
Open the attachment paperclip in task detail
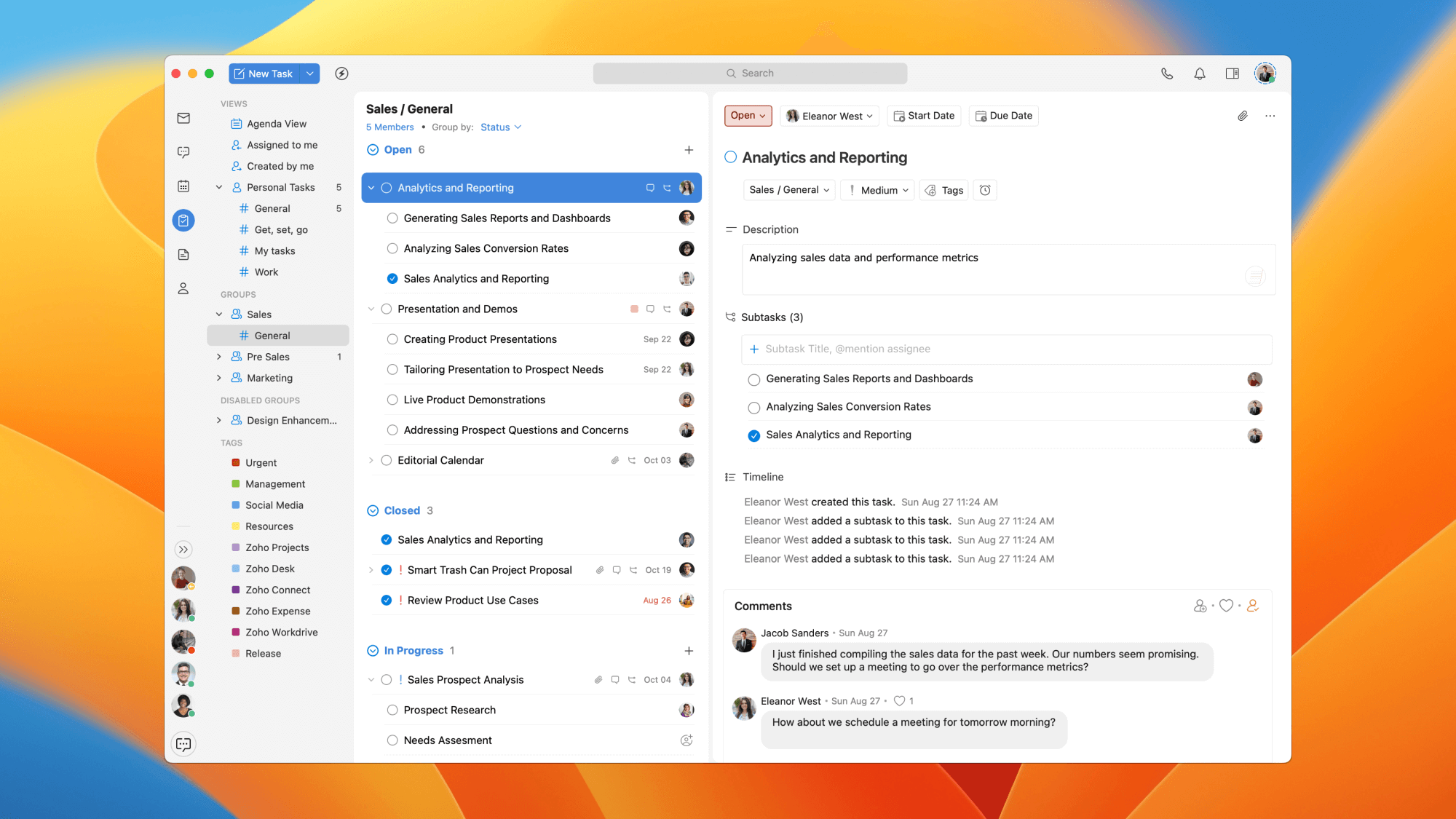tap(1243, 116)
